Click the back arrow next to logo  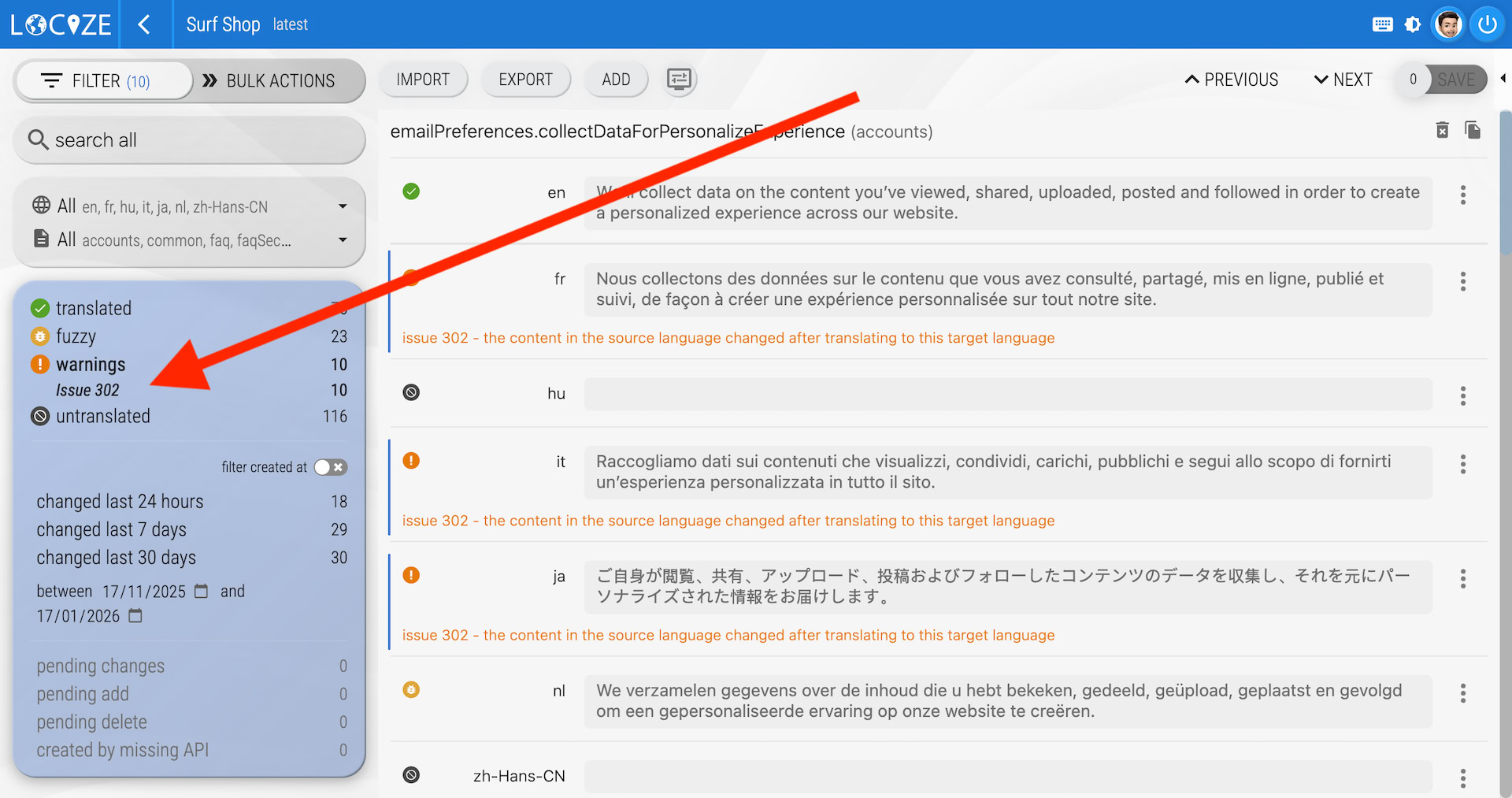(x=144, y=24)
